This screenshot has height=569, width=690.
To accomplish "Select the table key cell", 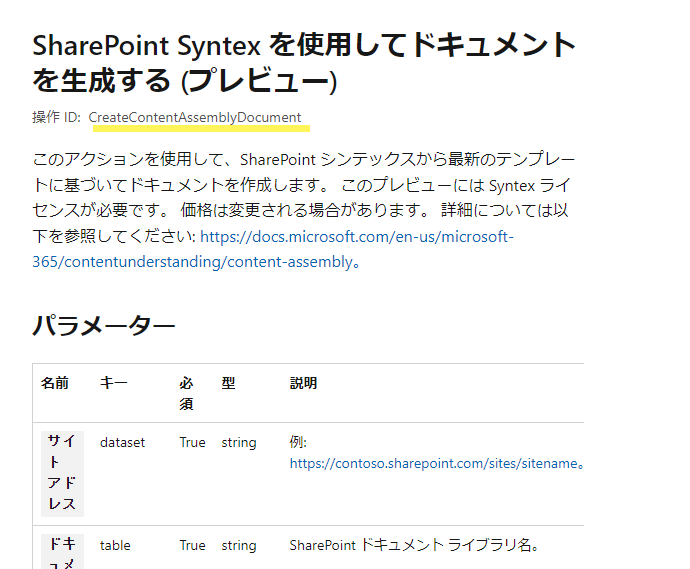I will [x=115, y=546].
